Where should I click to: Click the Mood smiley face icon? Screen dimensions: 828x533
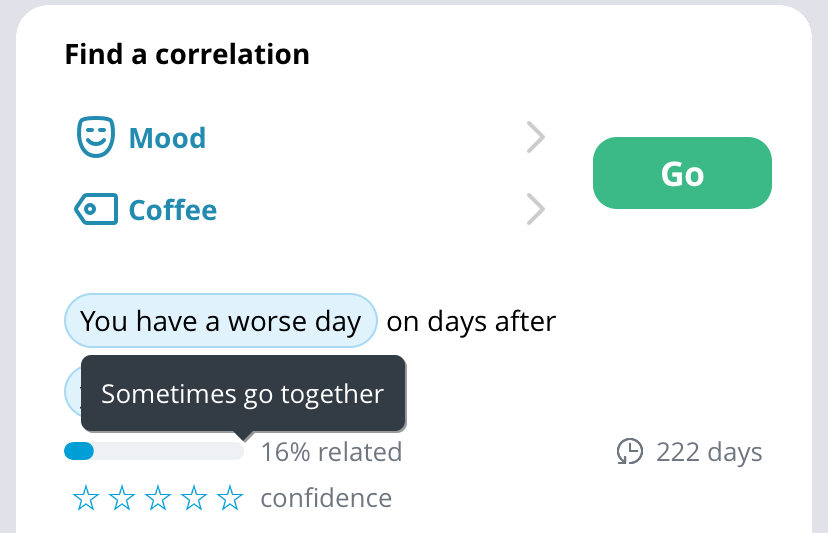coord(96,137)
